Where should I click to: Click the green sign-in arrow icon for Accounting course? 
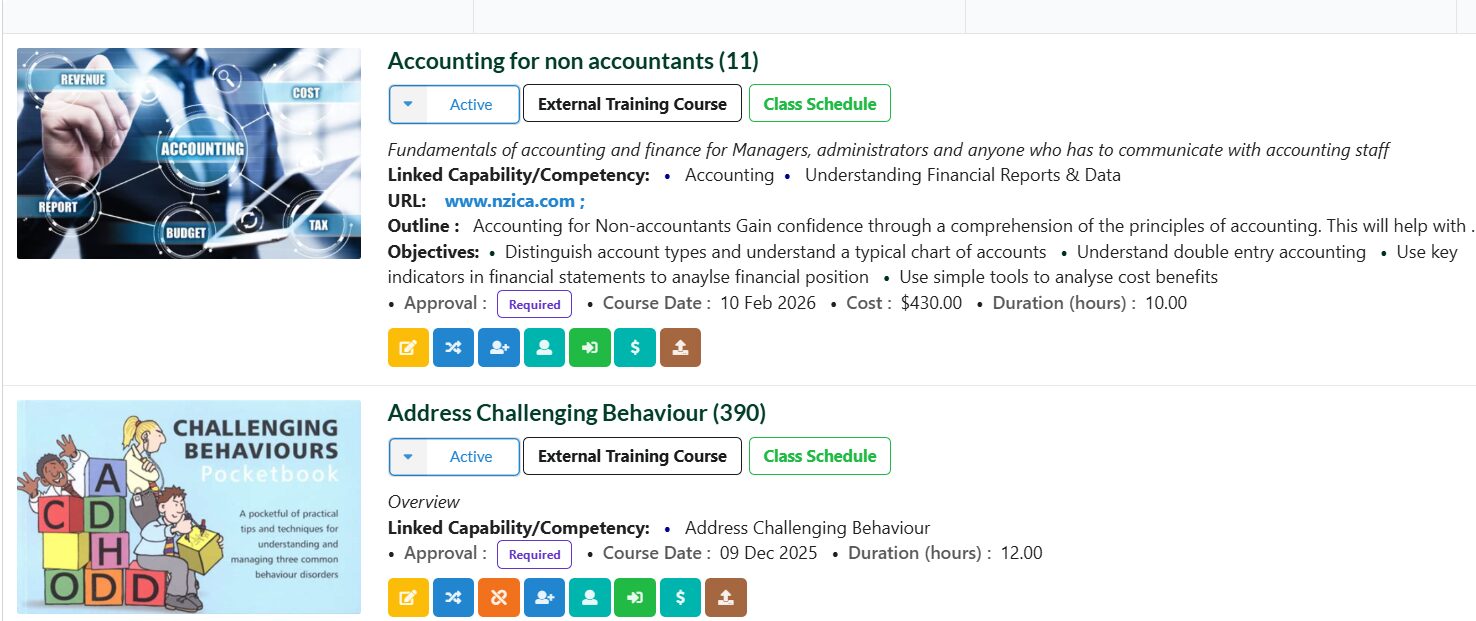(589, 348)
